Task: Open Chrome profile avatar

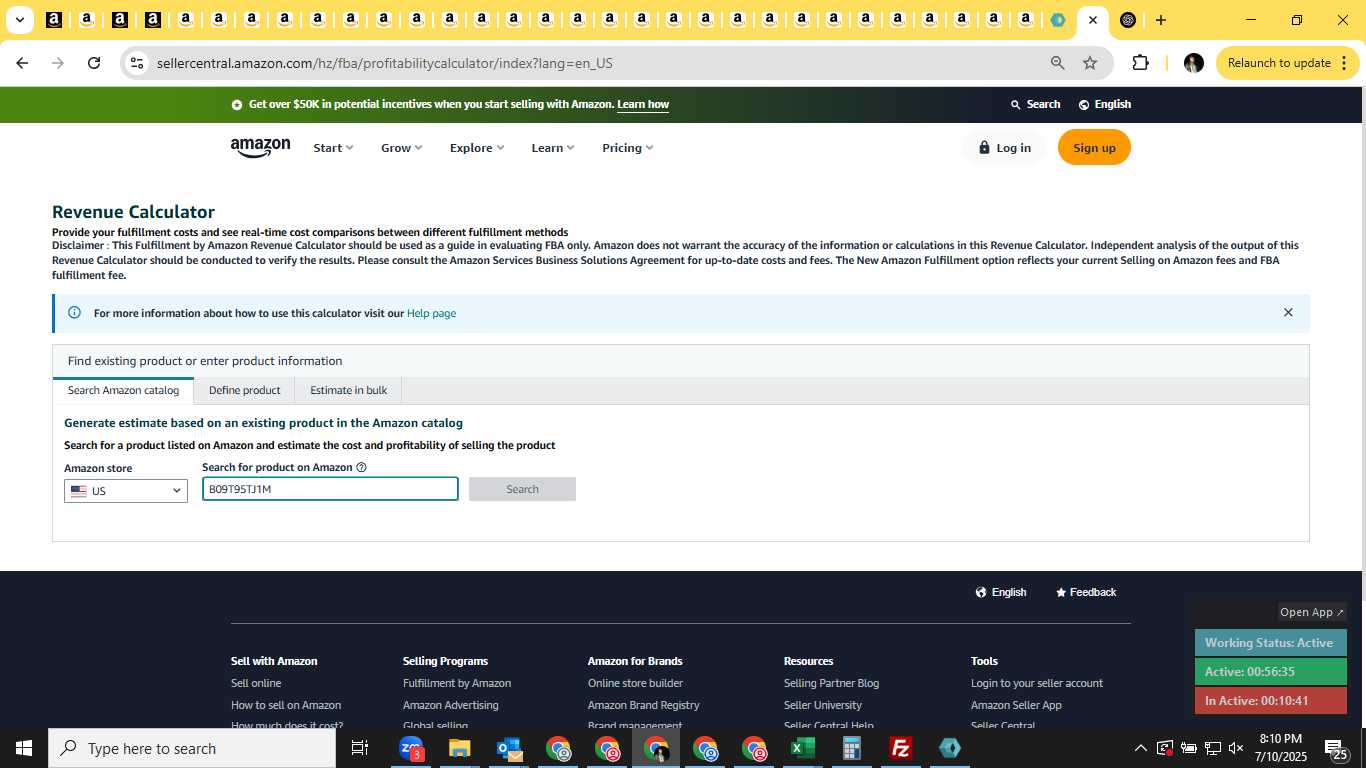Action: (1193, 63)
